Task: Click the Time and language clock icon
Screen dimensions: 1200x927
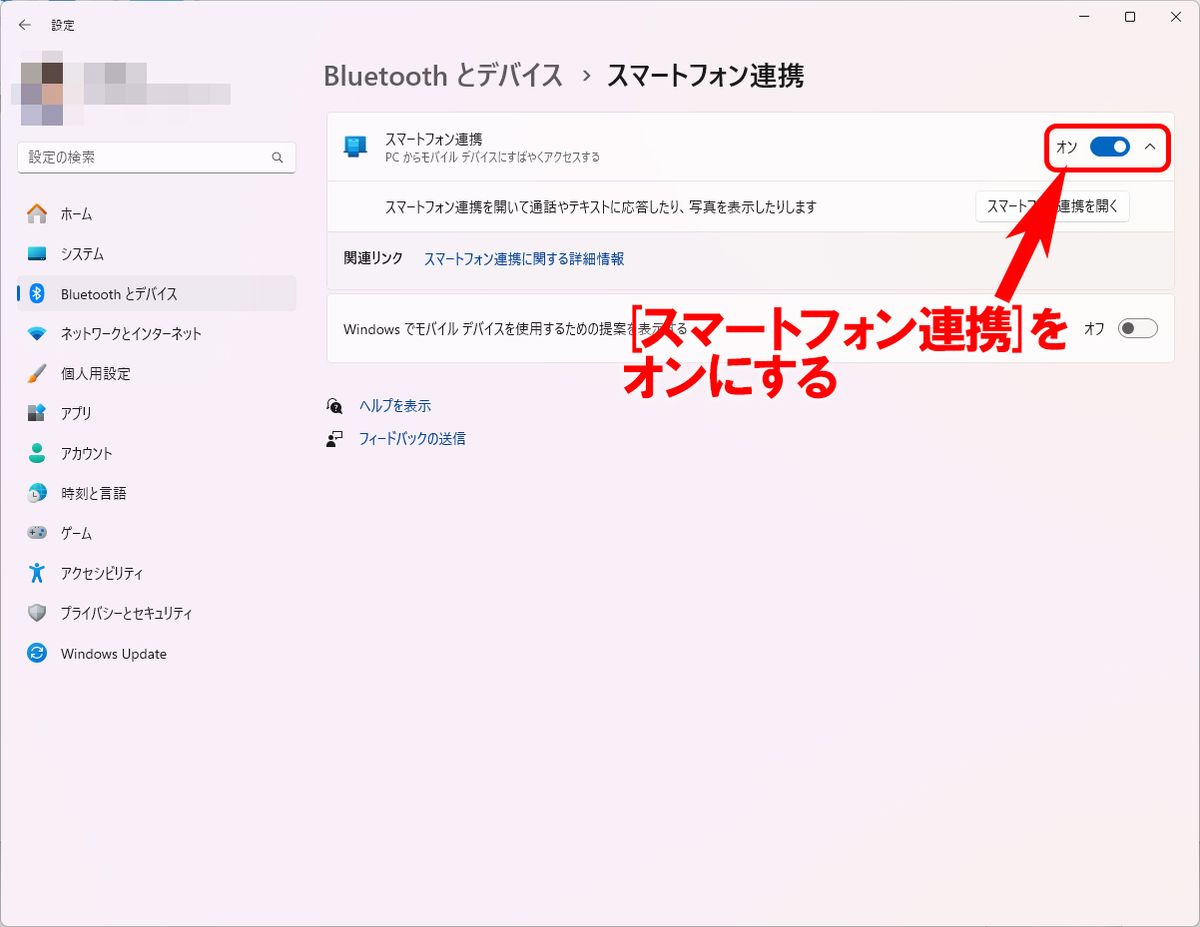Action: pos(37,493)
